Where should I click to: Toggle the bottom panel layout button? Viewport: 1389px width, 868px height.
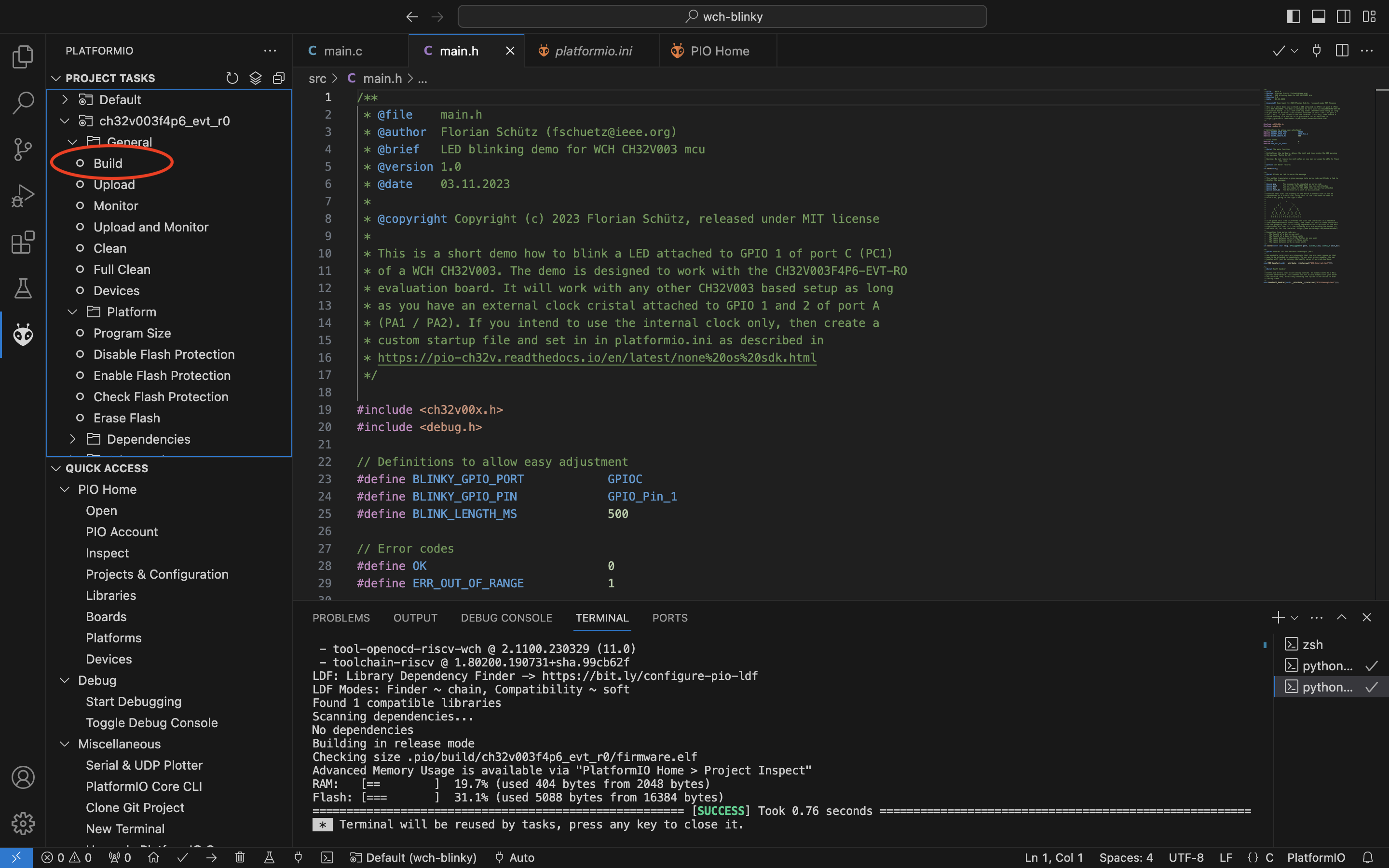point(1319,17)
